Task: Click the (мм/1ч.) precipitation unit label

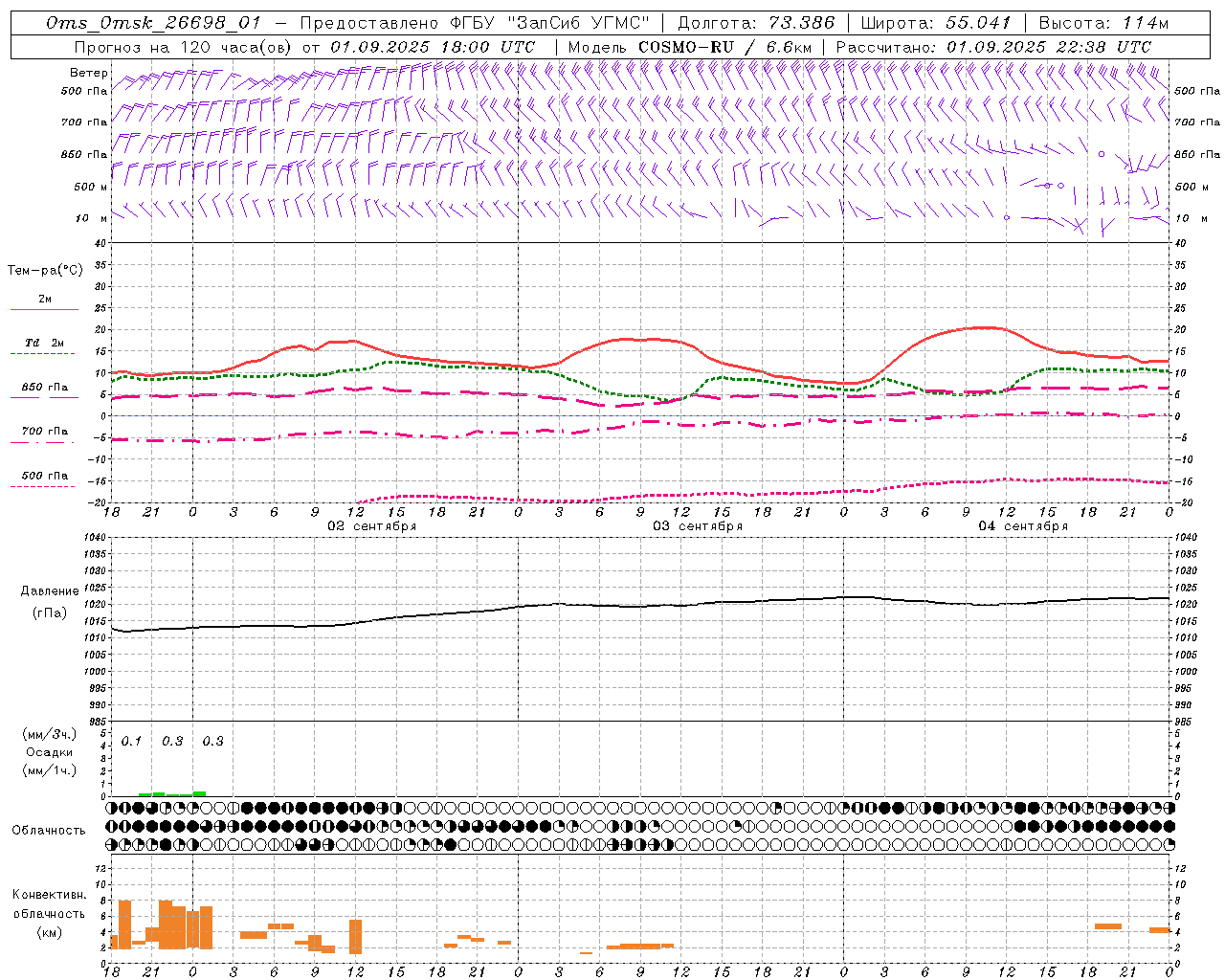Action: tap(49, 770)
